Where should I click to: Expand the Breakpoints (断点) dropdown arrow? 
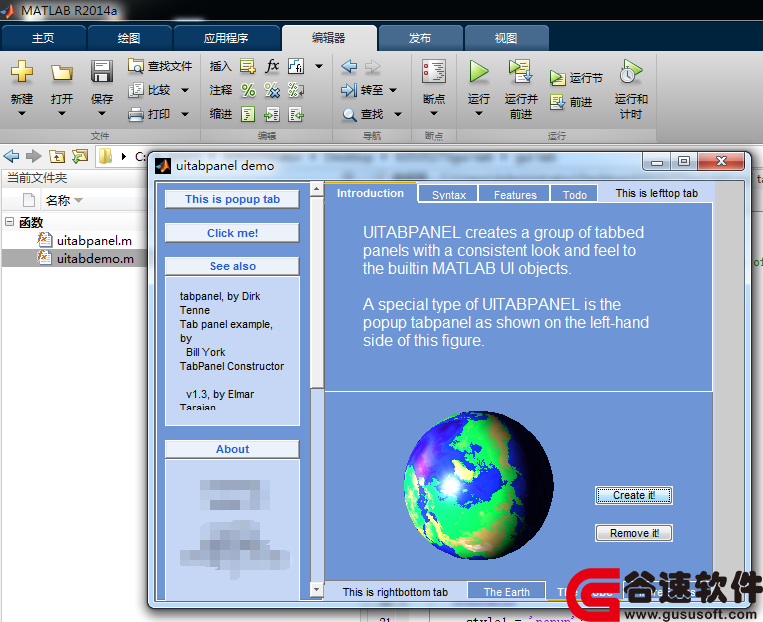434,113
